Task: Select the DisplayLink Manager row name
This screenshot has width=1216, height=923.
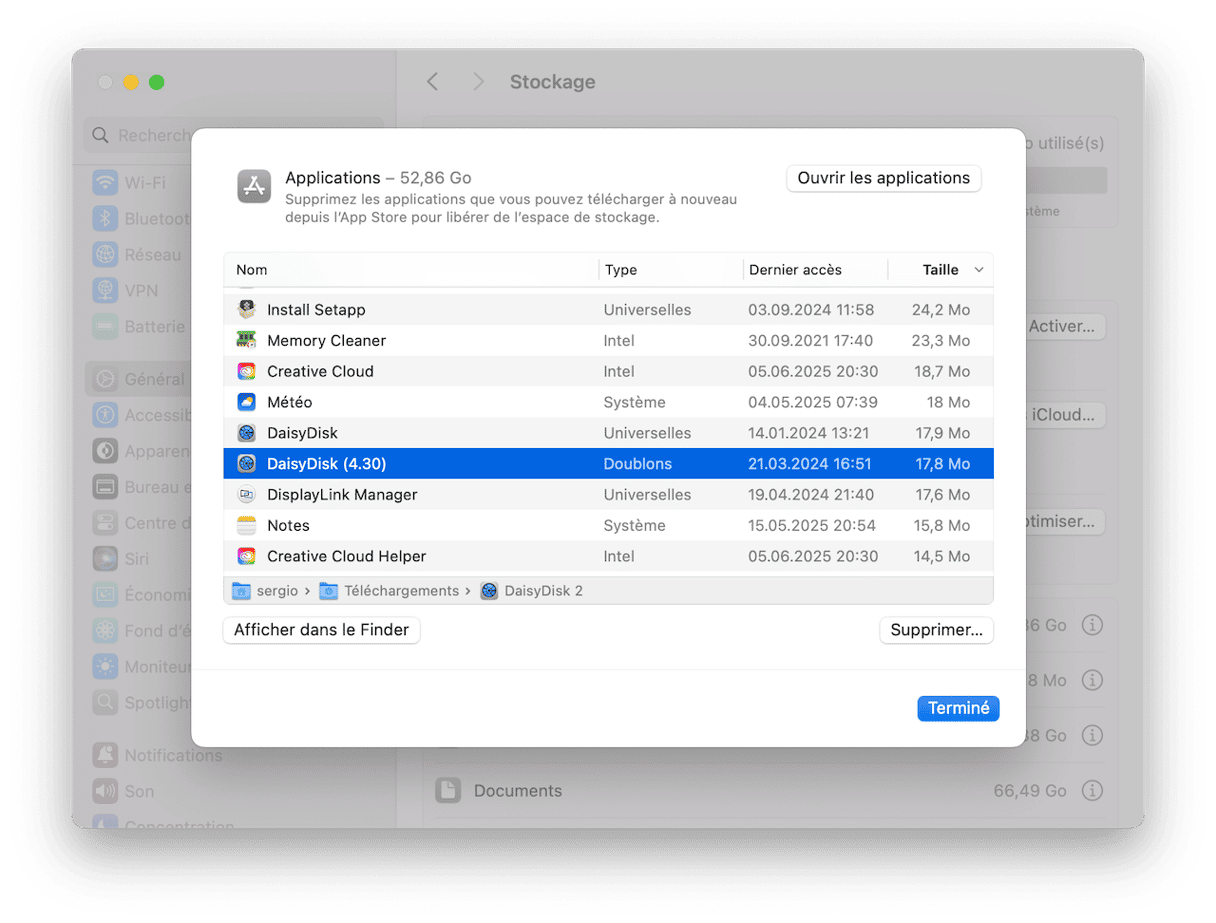Action: click(342, 495)
